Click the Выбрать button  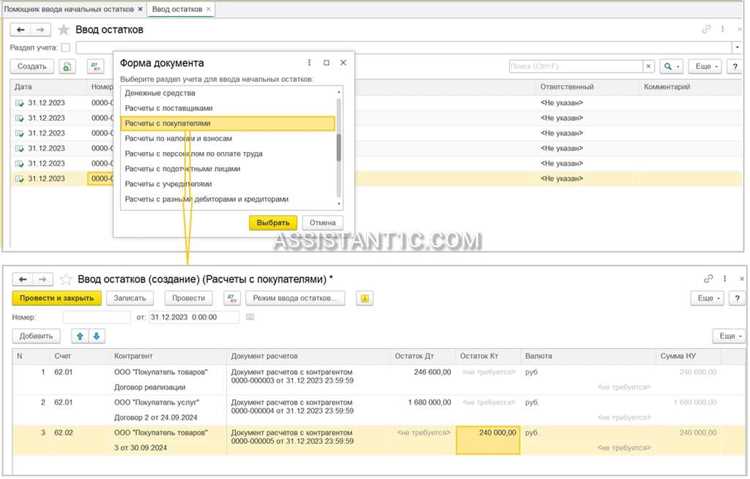tap(273, 223)
